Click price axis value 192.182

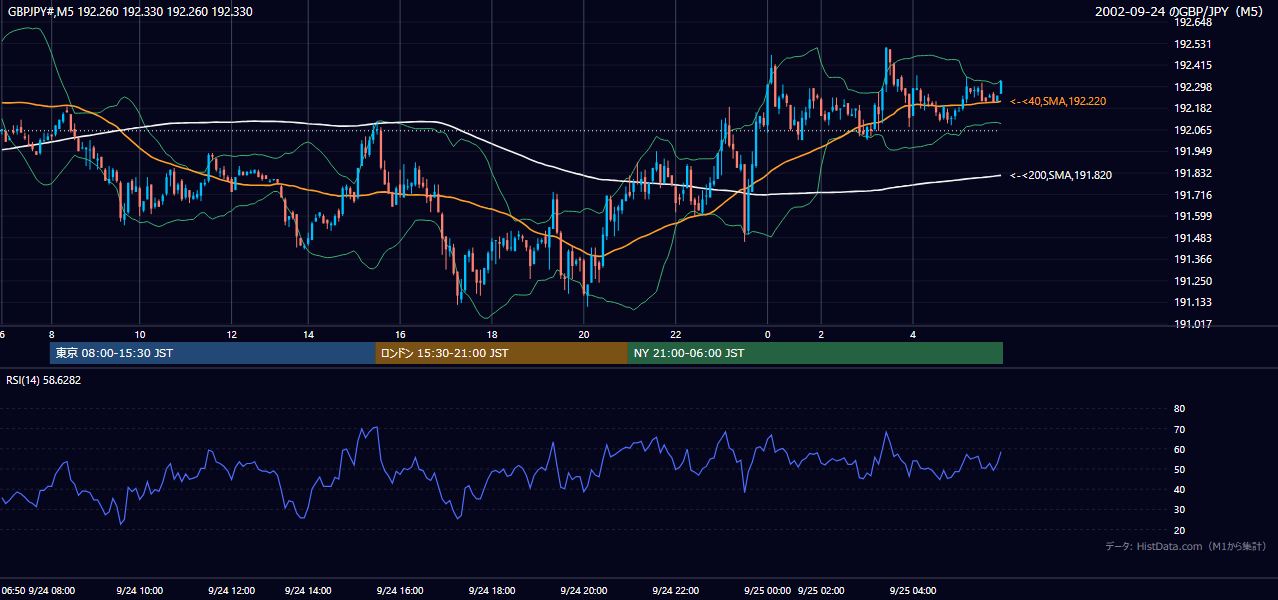coord(1192,108)
